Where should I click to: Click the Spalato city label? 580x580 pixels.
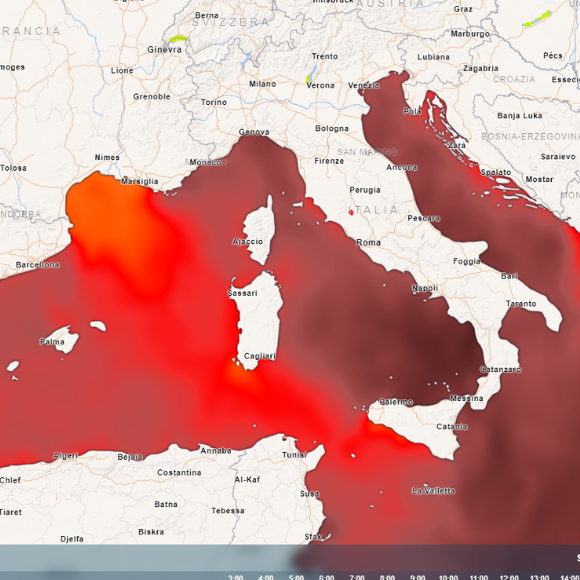coord(496,172)
